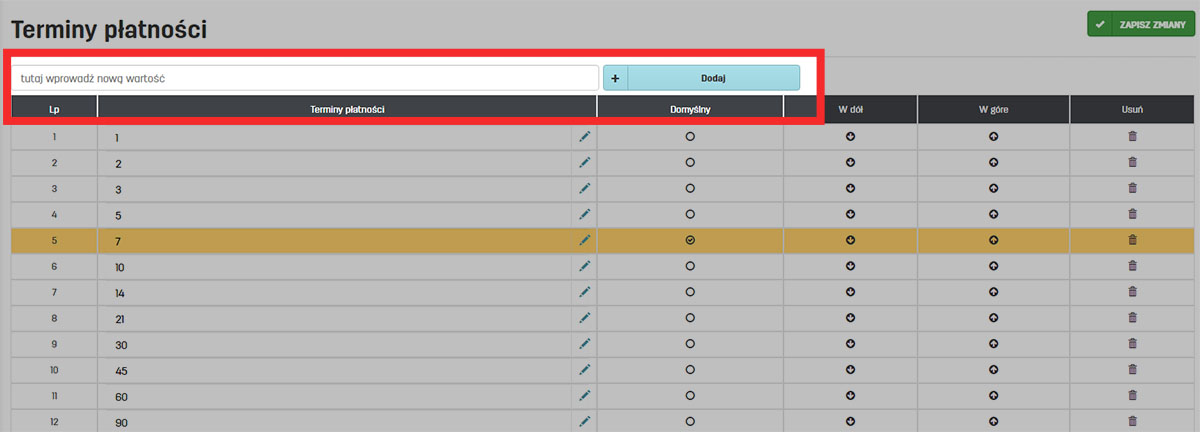This screenshot has width=1200, height=432.
Task: Toggle the selected default radio for term 7
Action: tap(690, 240)
